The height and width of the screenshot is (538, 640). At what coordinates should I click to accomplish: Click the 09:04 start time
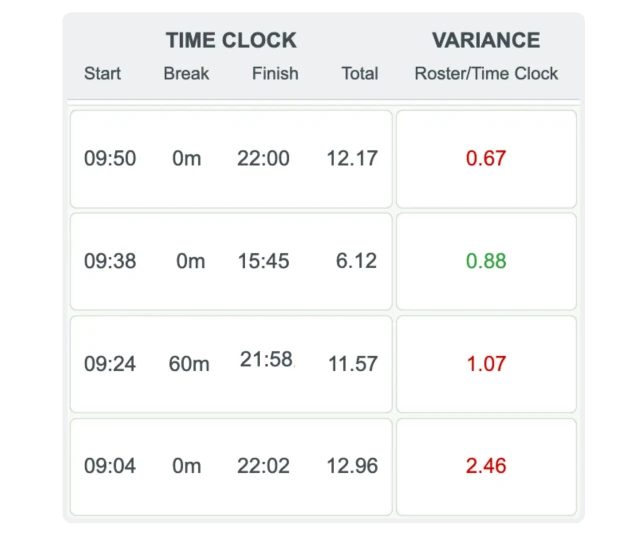coord(110,466)
